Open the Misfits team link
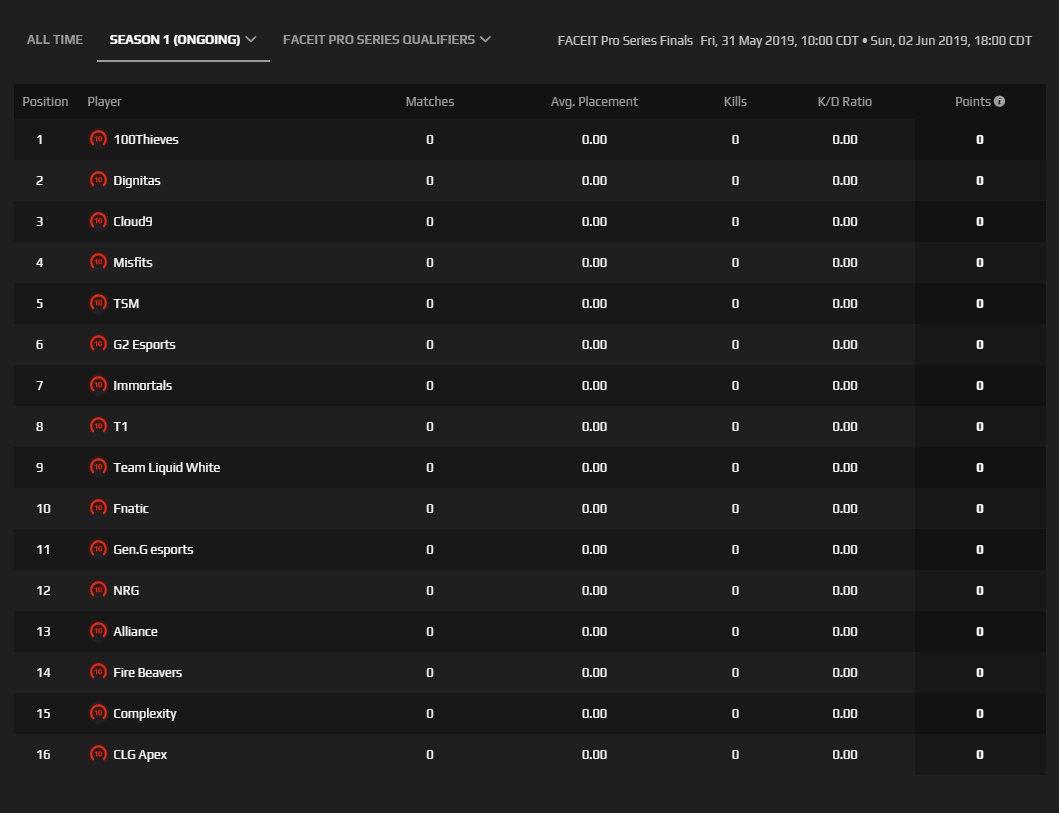This screenshot has height=813, width=1059. point(133,262)
